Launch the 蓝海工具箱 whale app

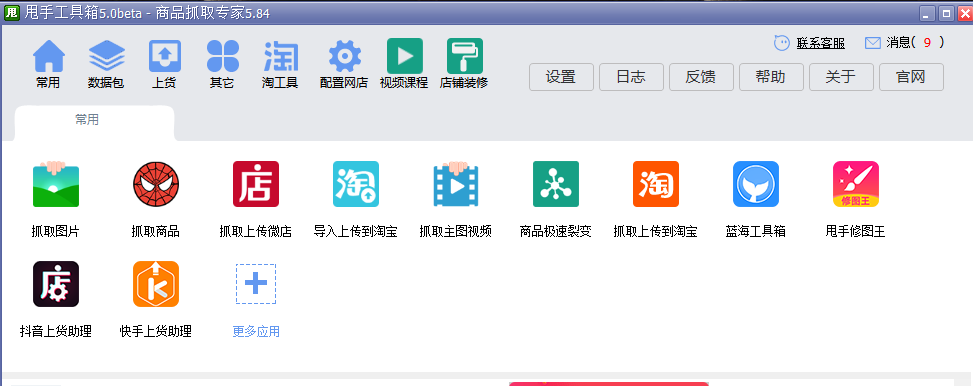tap(756, 184)
